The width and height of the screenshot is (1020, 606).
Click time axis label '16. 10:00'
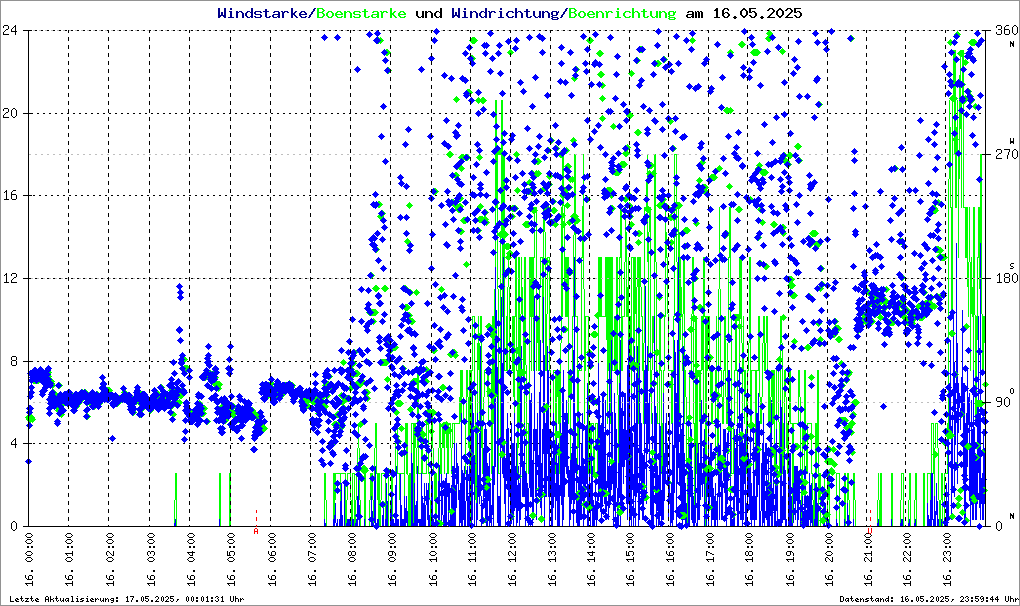[433, 559]
